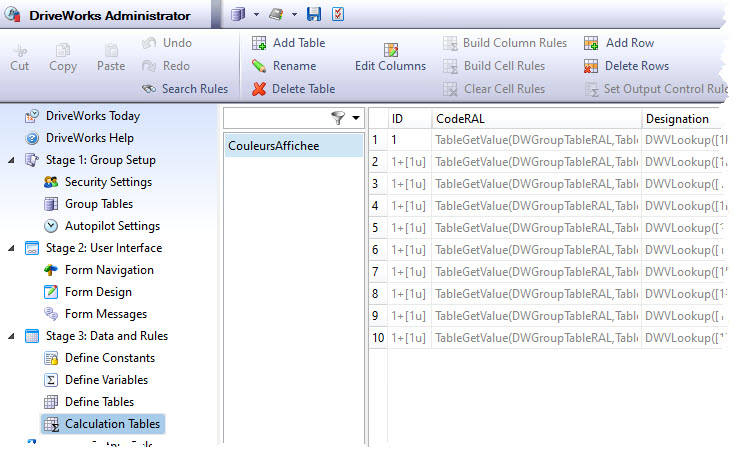
Task: Click the DriveWorks Today icon
Action: 32,116
